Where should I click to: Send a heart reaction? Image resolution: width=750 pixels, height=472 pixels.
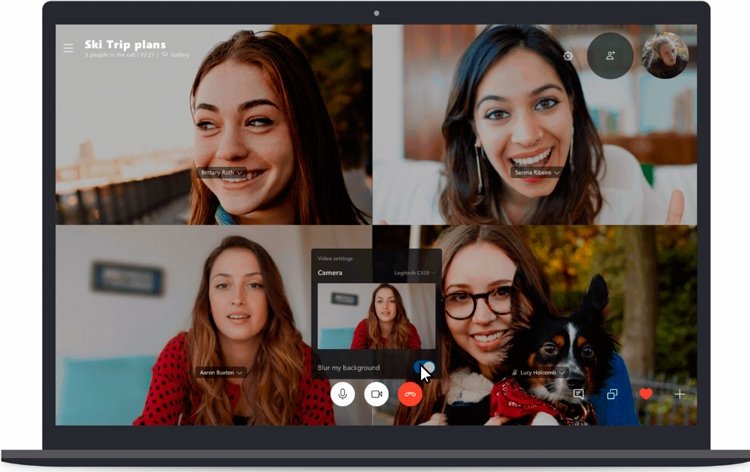pyautogui.click(x=646, y=394)
